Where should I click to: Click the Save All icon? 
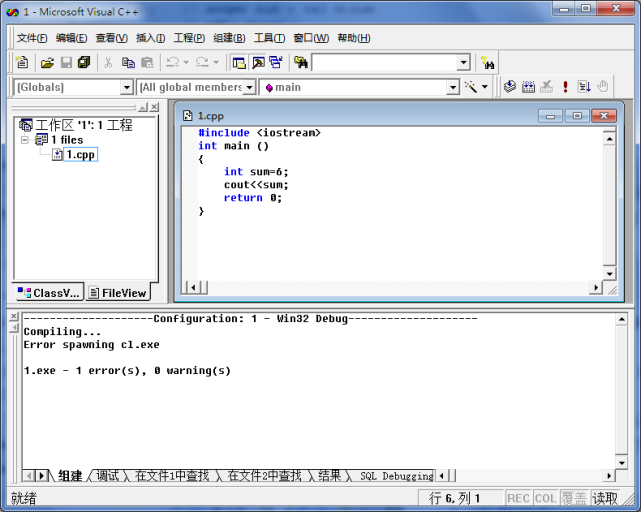pyautogui.click(x=84, y=63)
